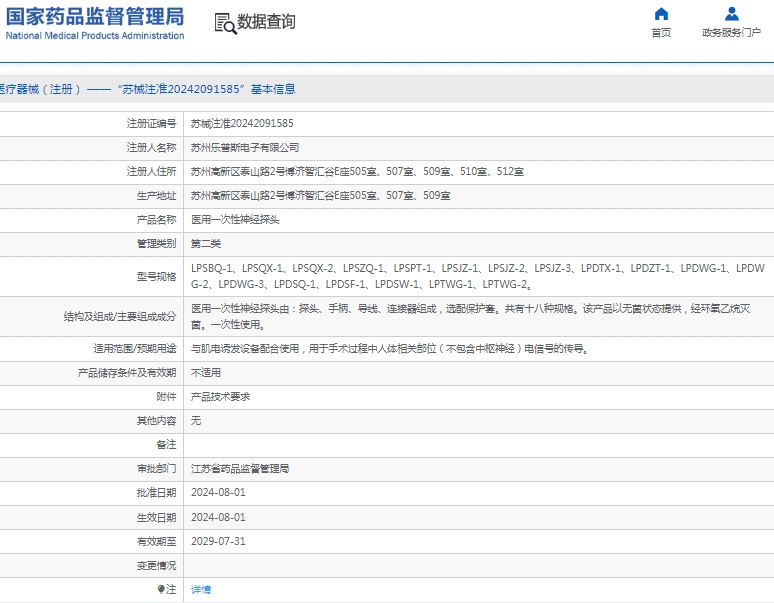Select the value 第二类
This screenshot has width=774, height=603.
(x=206, y=244)
